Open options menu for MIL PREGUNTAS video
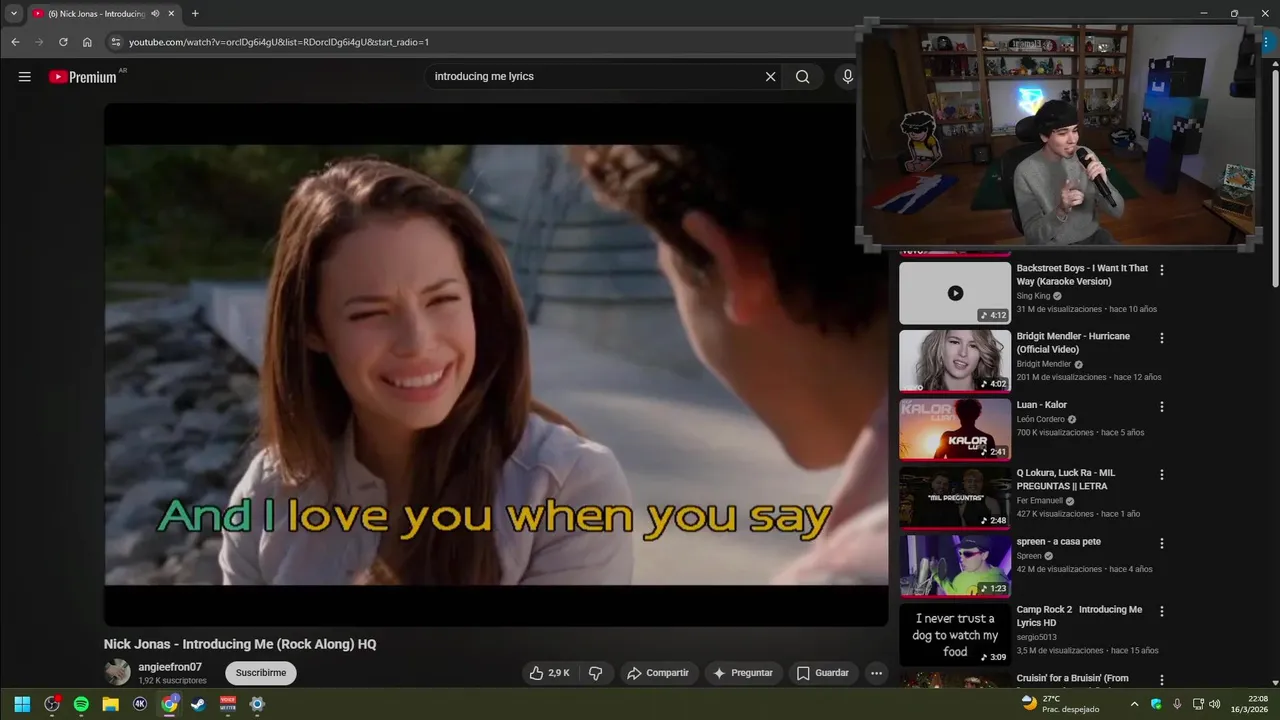This screenshot has width=1280, height=720. pos(1162,475)
